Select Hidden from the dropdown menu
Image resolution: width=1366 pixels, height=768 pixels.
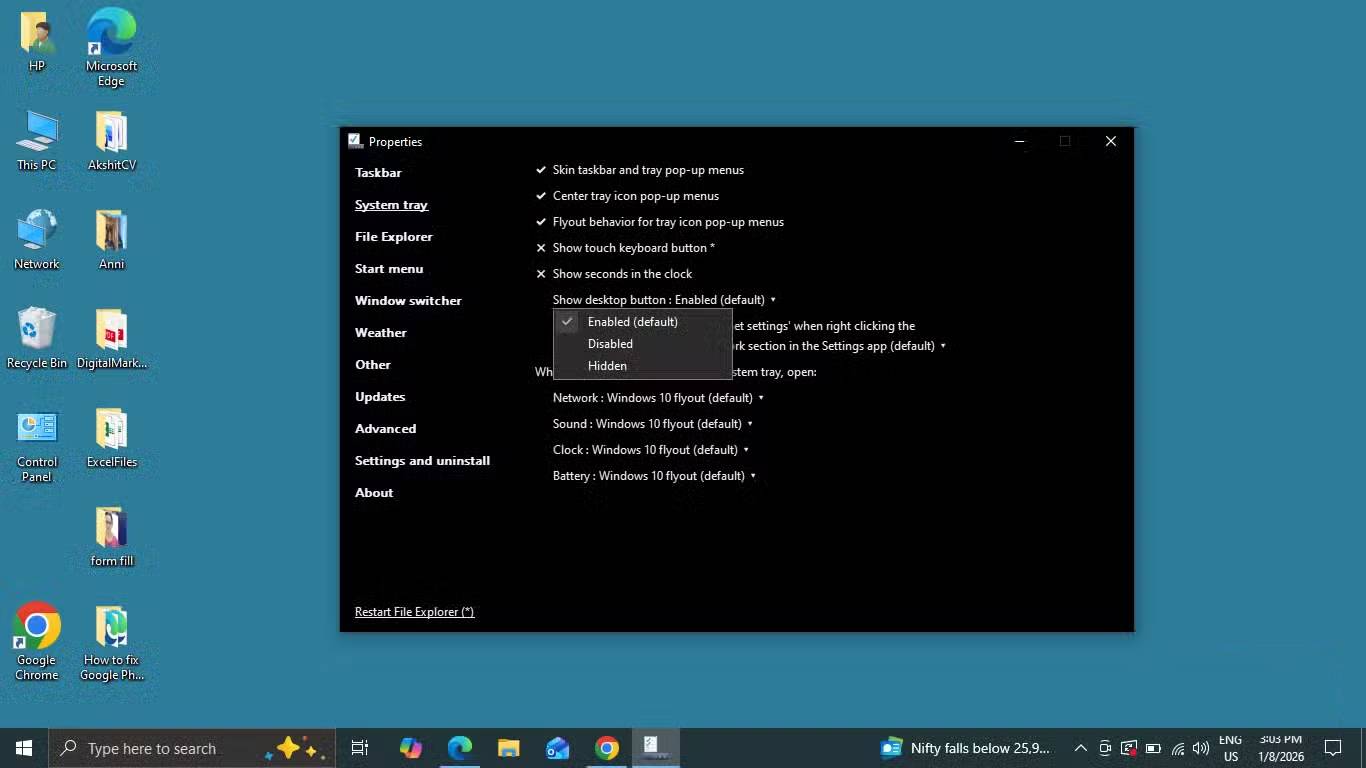coord(607,366)
